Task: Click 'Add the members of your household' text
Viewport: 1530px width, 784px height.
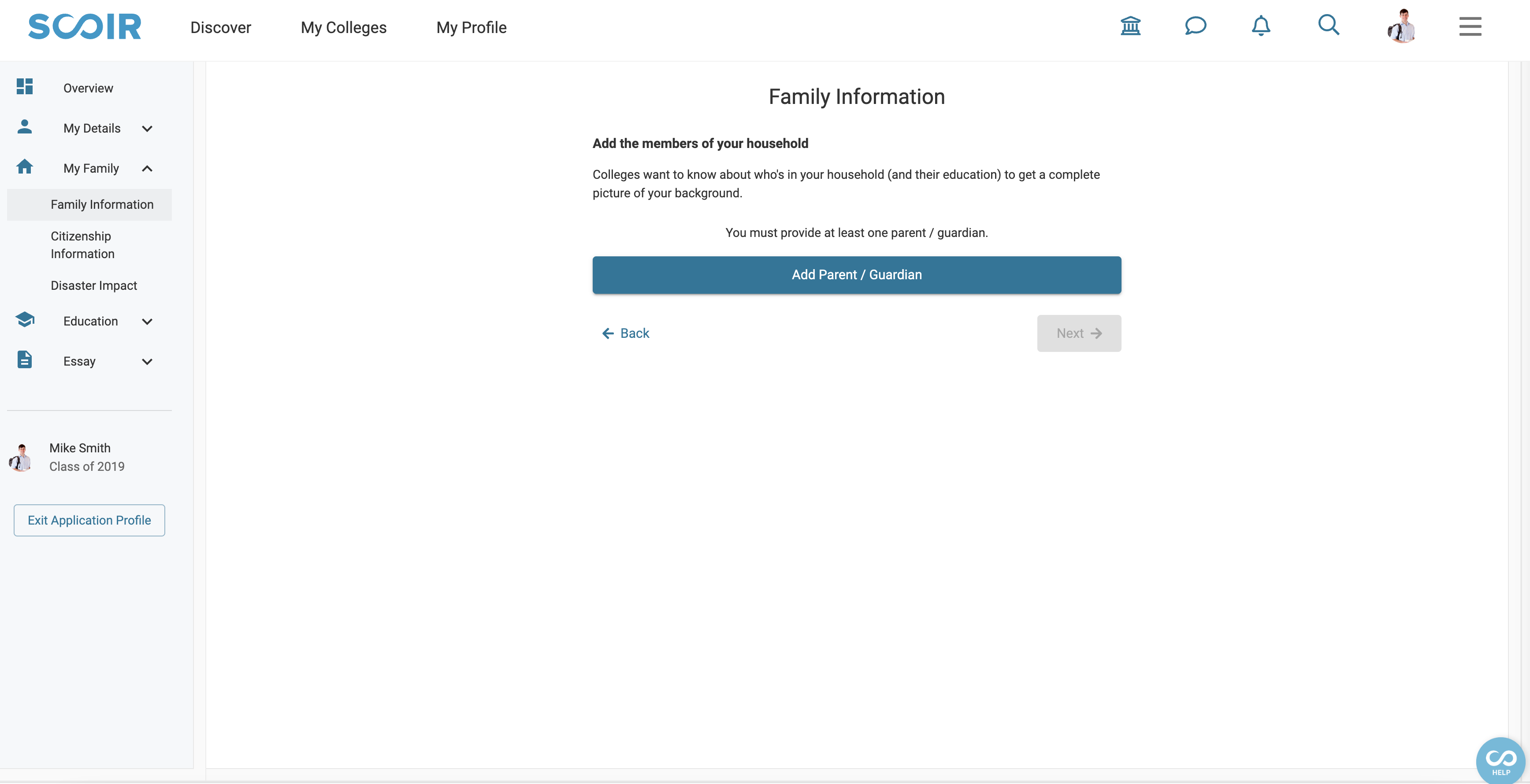Action: click(700, 144)
